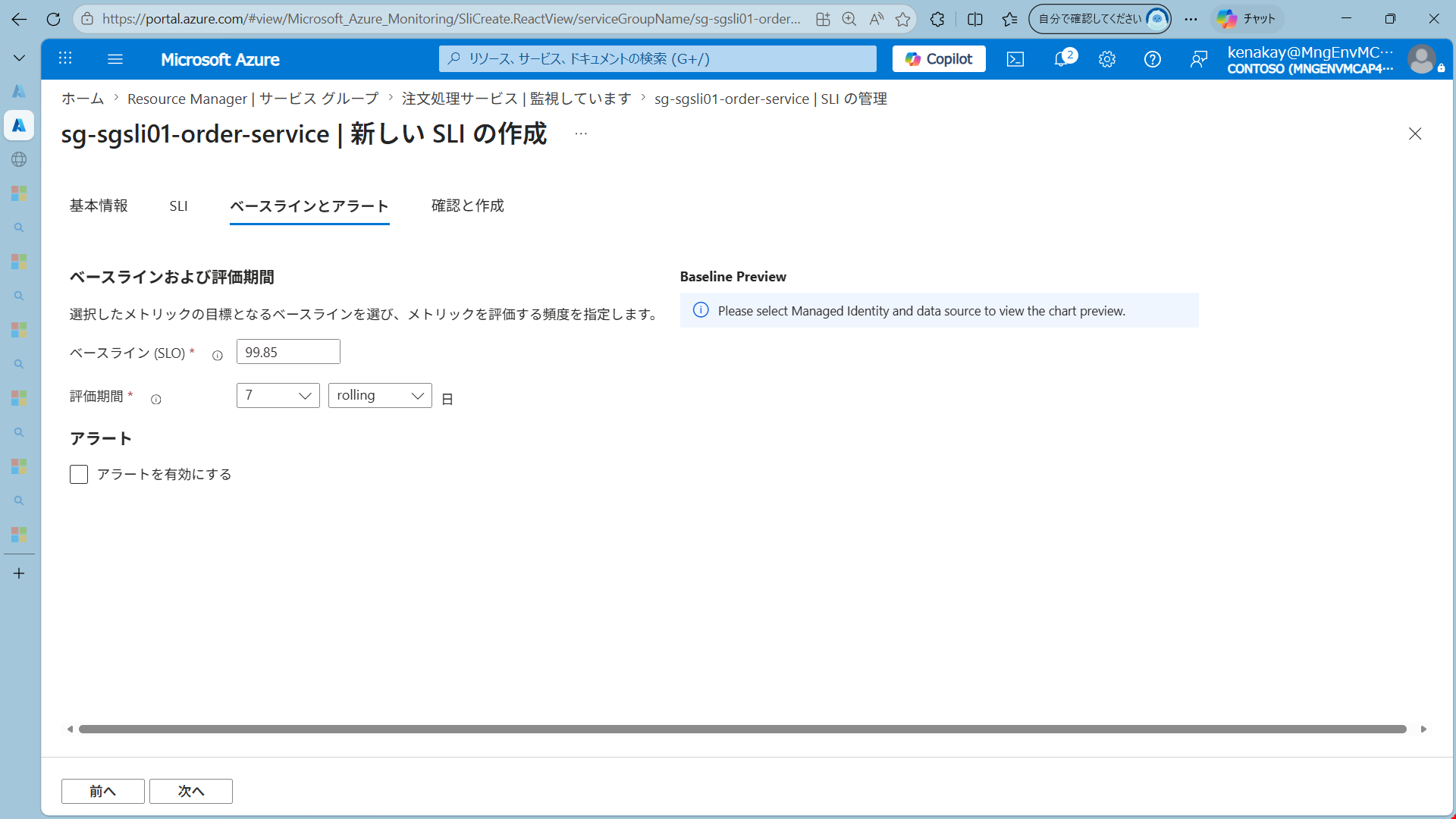Open the rolling type dropdown
Image resolution: width=1456 pixels, height=819 pixels.
[x=380, y=396]
